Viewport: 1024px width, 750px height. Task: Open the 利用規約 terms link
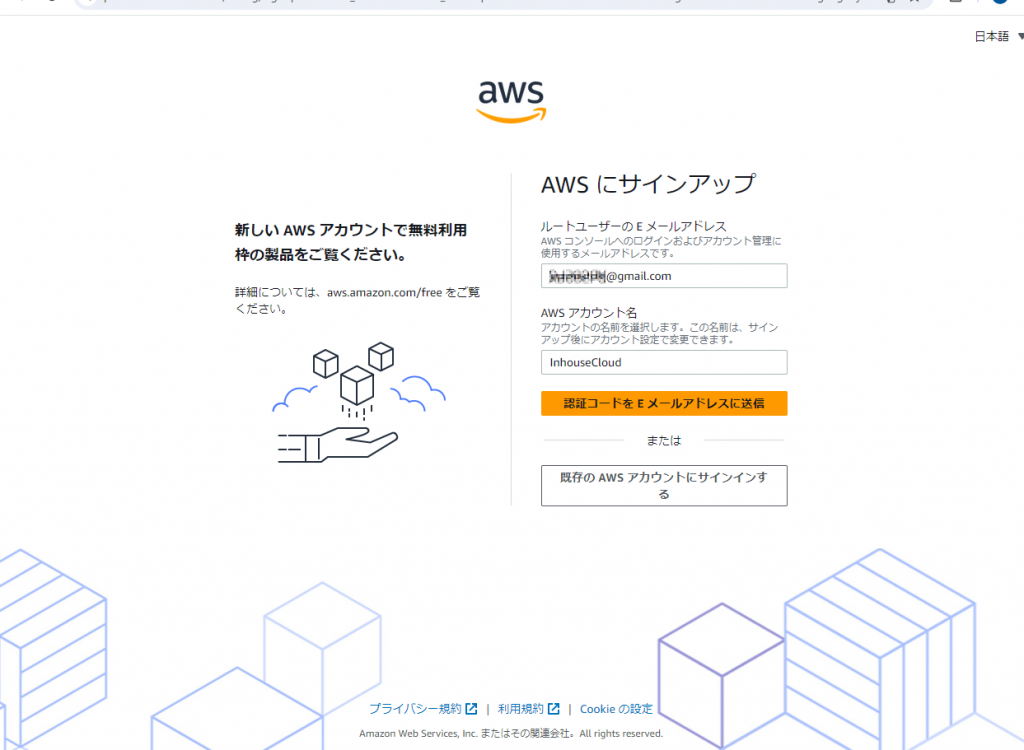[x=520, y=709]
